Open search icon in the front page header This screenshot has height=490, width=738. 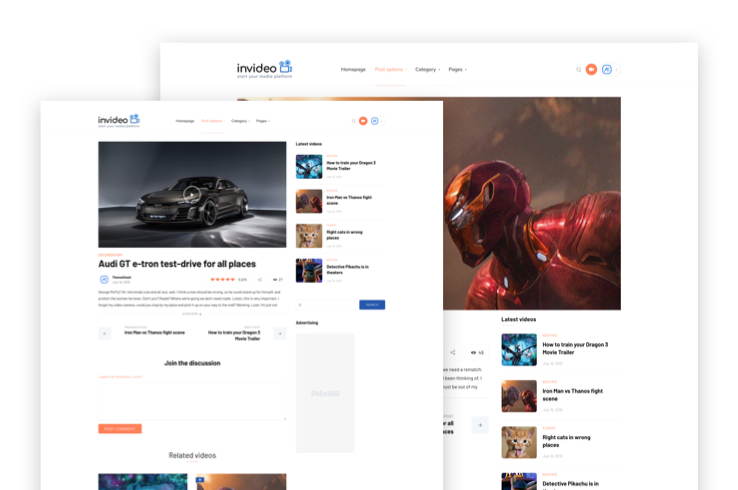coord(353,121)
